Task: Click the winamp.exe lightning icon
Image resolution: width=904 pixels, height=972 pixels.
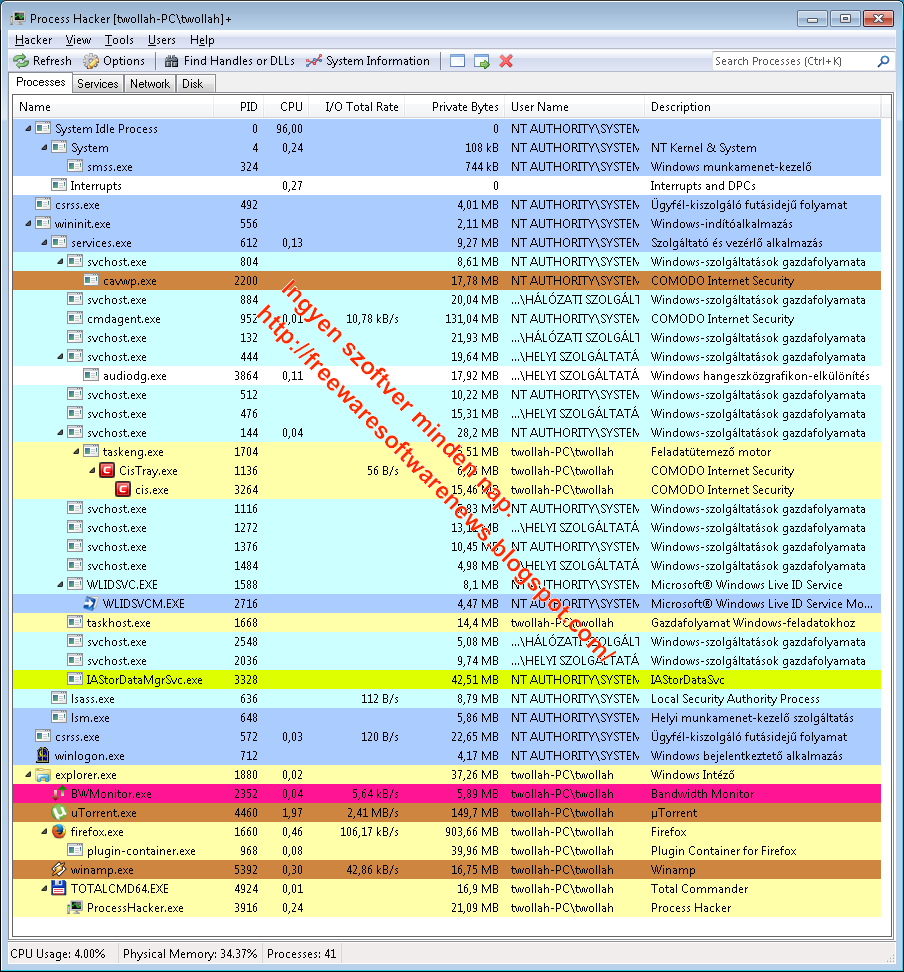Action: (x=59, y=870)
